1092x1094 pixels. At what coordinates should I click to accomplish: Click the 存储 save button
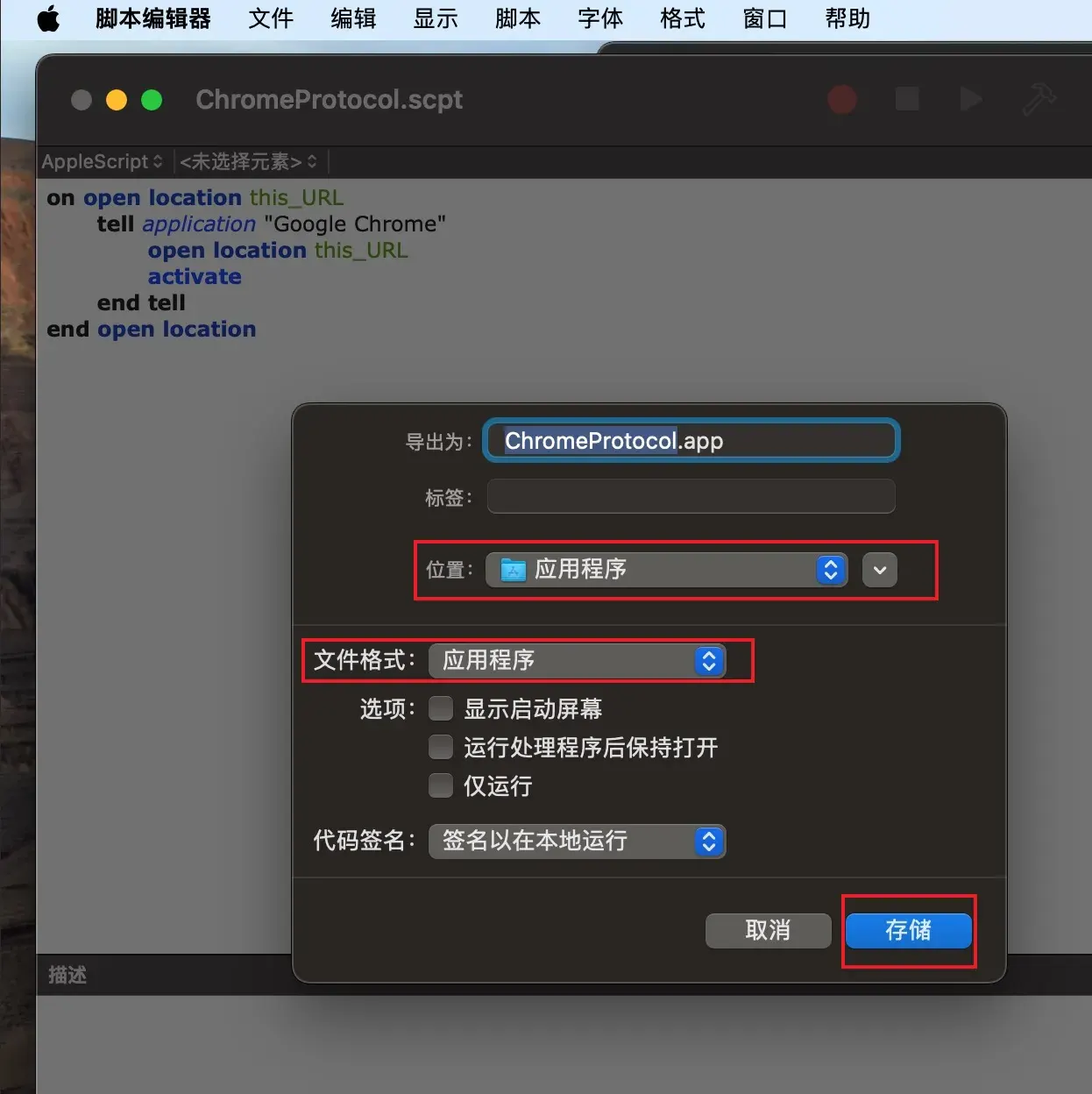point(909,930)
